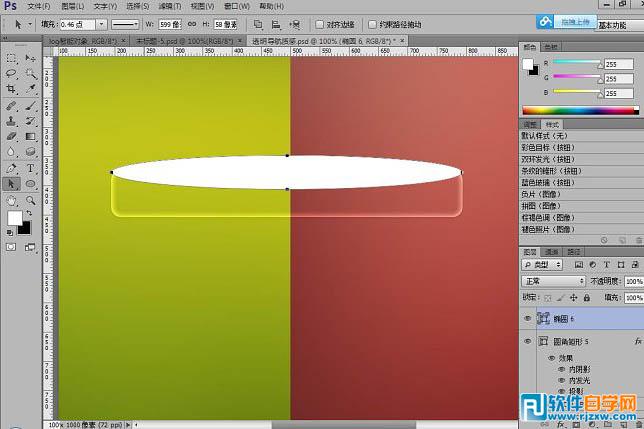Screen dimensions: 644x429
Task: Select the Path Selection tool in toolbox
Action: (x=11, y=184)
